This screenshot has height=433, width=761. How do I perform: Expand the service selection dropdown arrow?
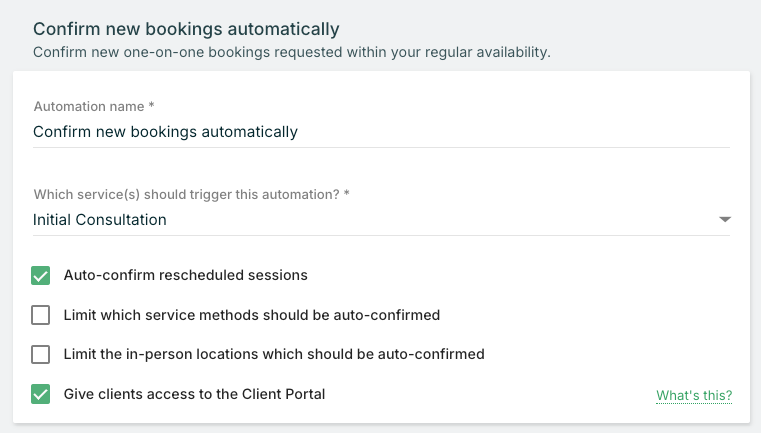point(725,220)
